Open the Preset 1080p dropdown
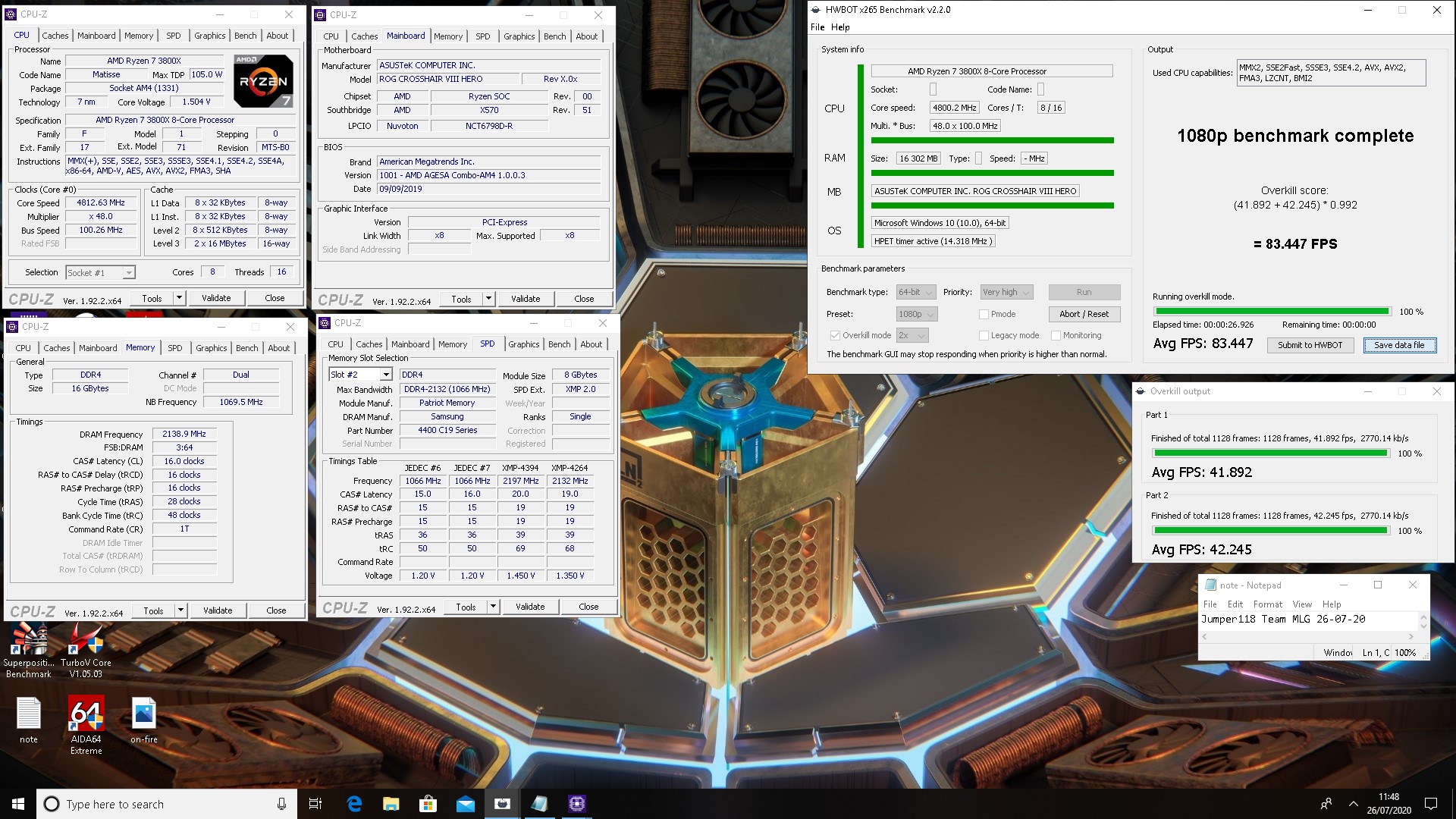1456x819 pixels. coord(917,314)
